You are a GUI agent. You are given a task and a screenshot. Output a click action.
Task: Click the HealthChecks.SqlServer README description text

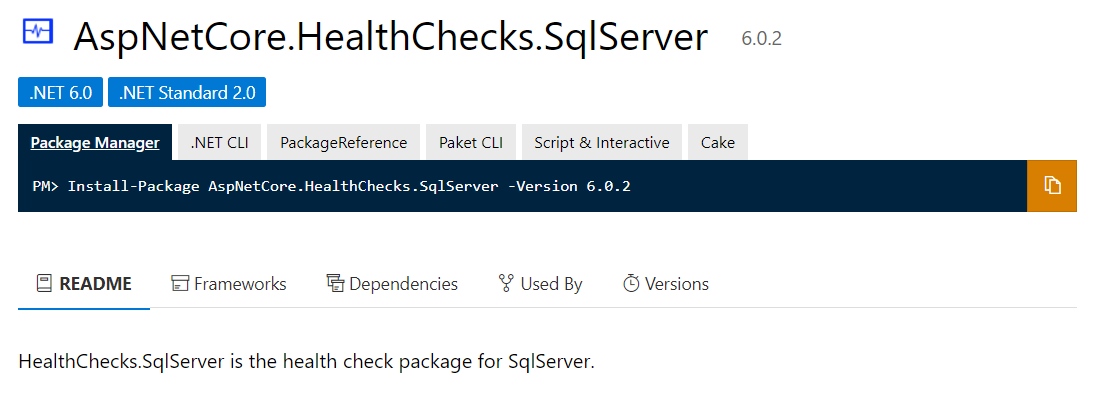tap(306, 362)
